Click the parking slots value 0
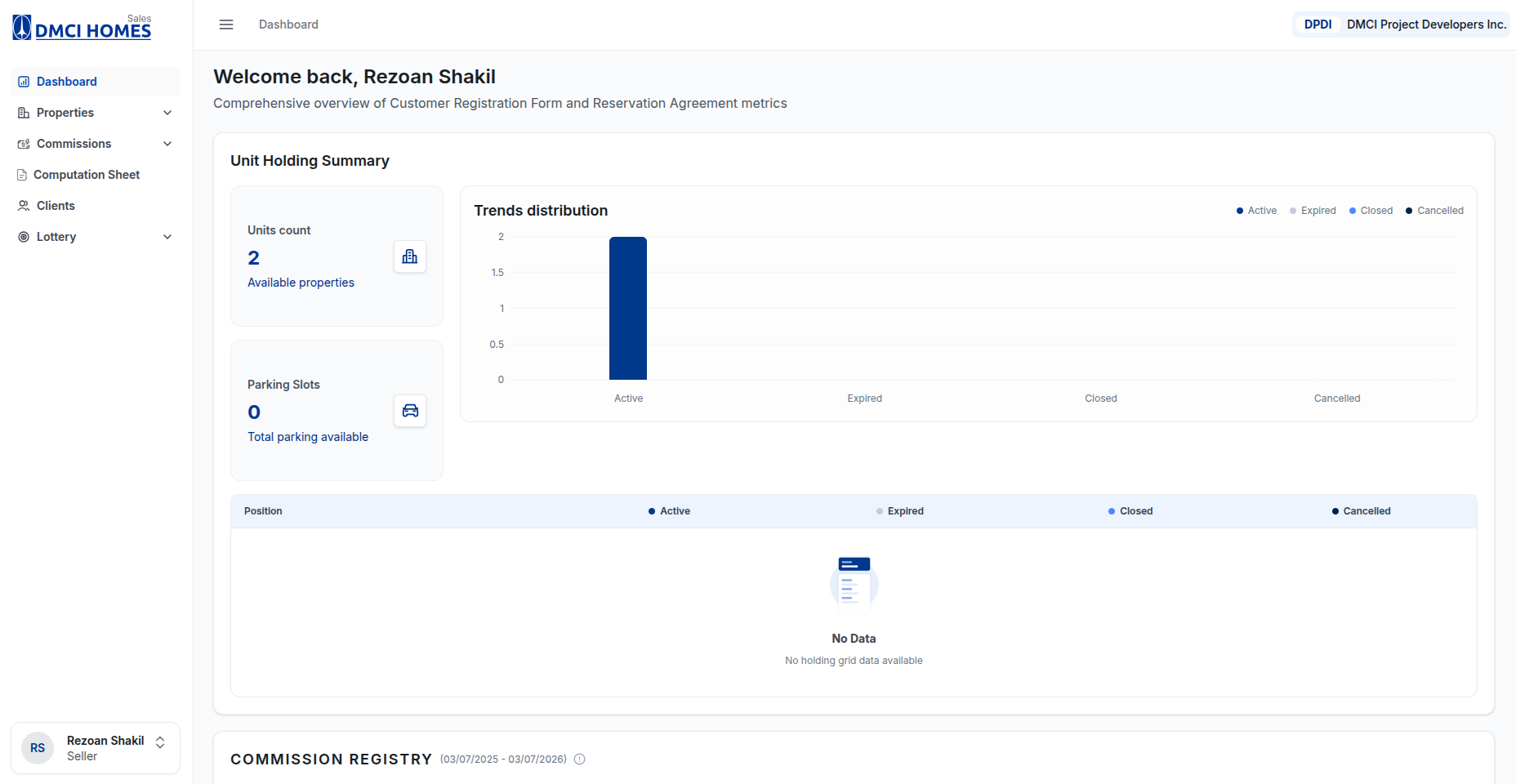This screenshot has width=1516, height=784. tap(254, 412)
